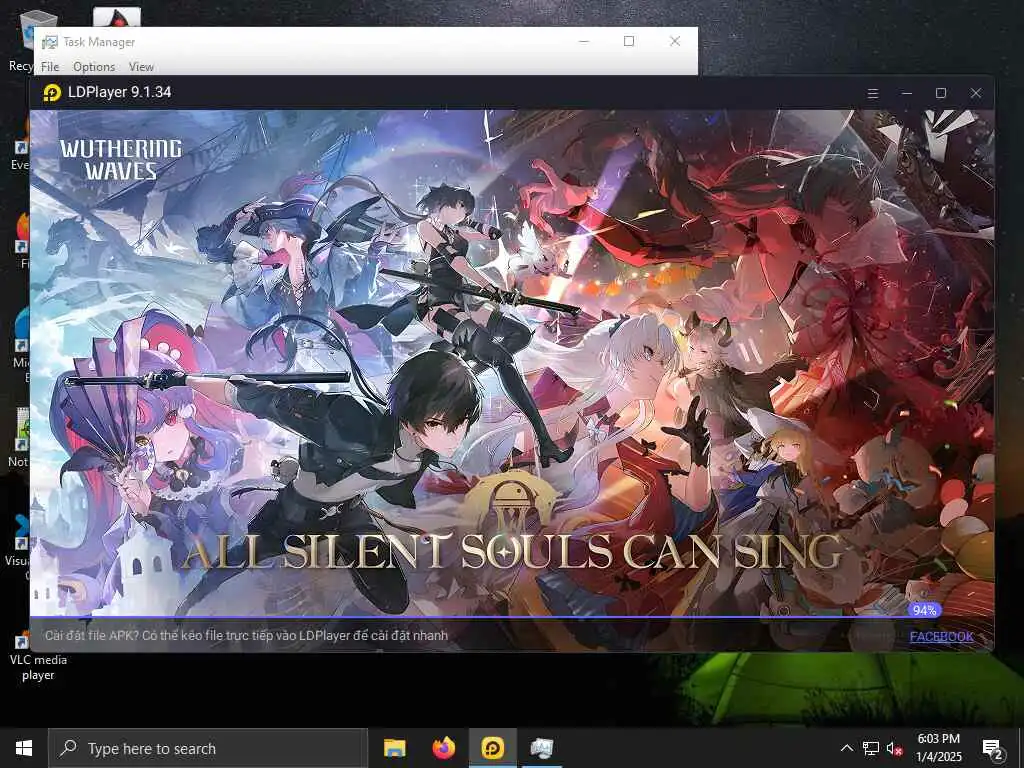
Task: Select Task Manager taskbar icon
Action: click(541, 748)
